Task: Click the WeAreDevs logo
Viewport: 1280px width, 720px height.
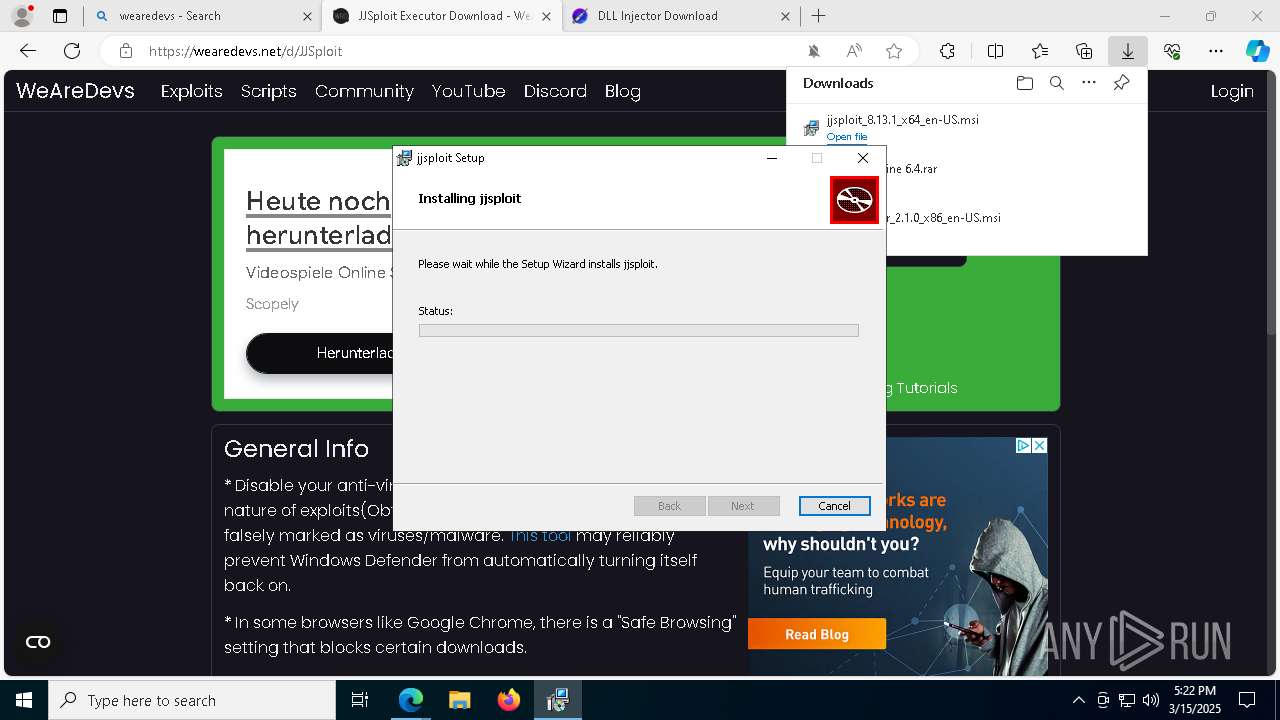Action: coord(75,90)
